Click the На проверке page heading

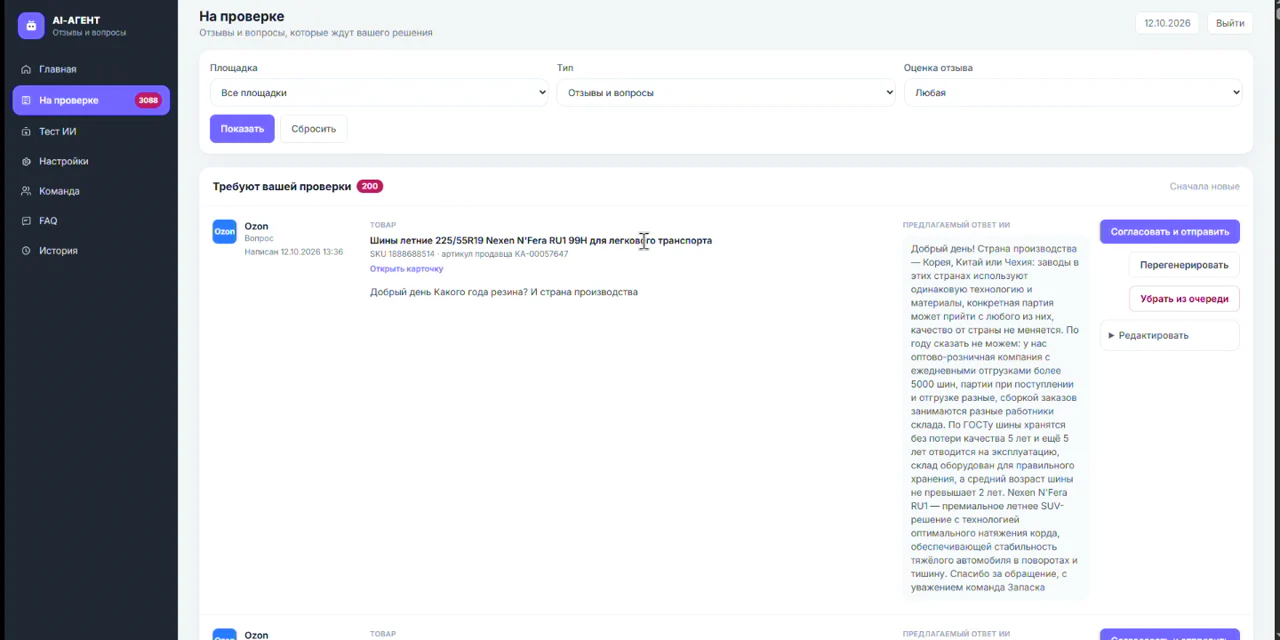[x=242, y=16]
